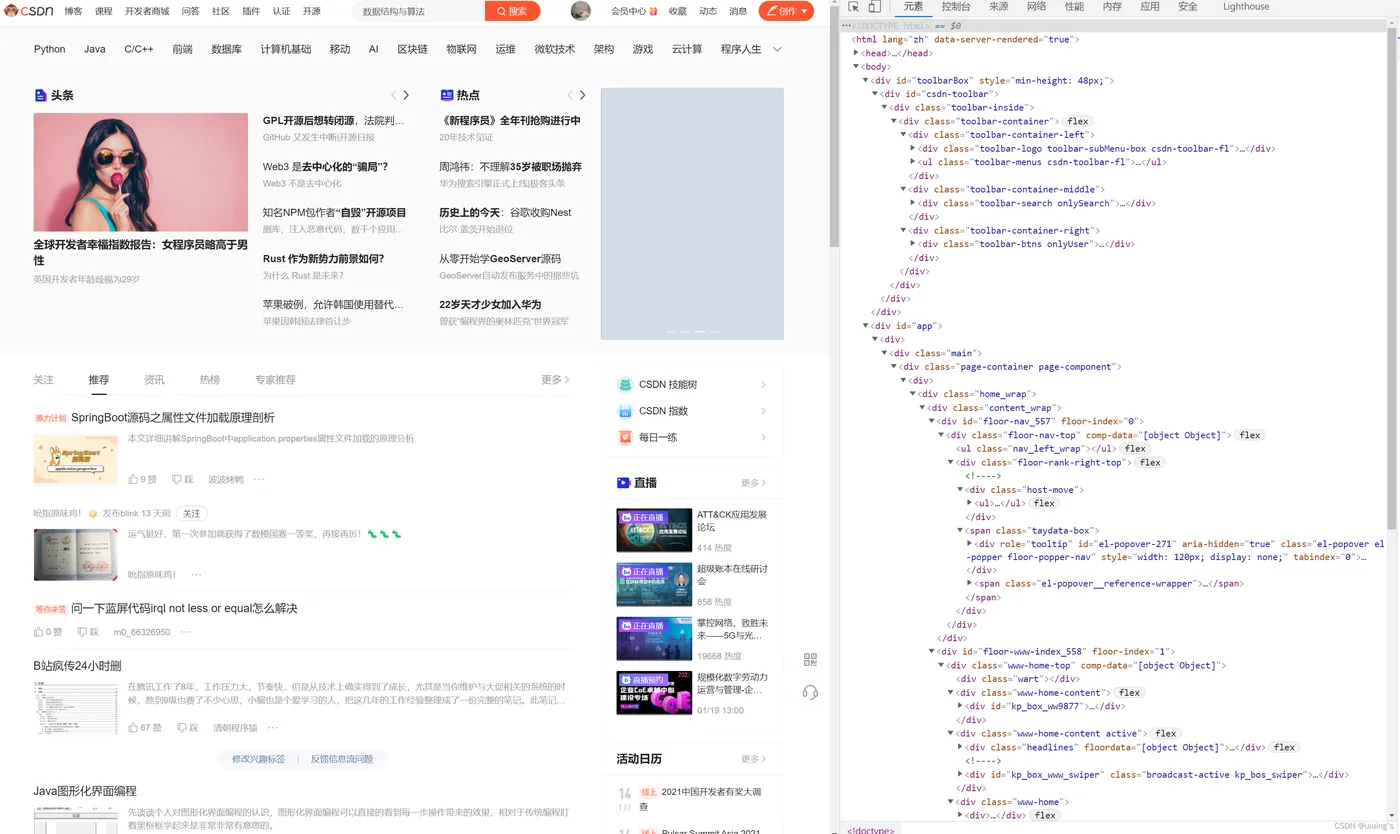Open the more menu beside 波波烤鸭
The width and height of the screenshot is (1400, 834).
tap(259, 479)
